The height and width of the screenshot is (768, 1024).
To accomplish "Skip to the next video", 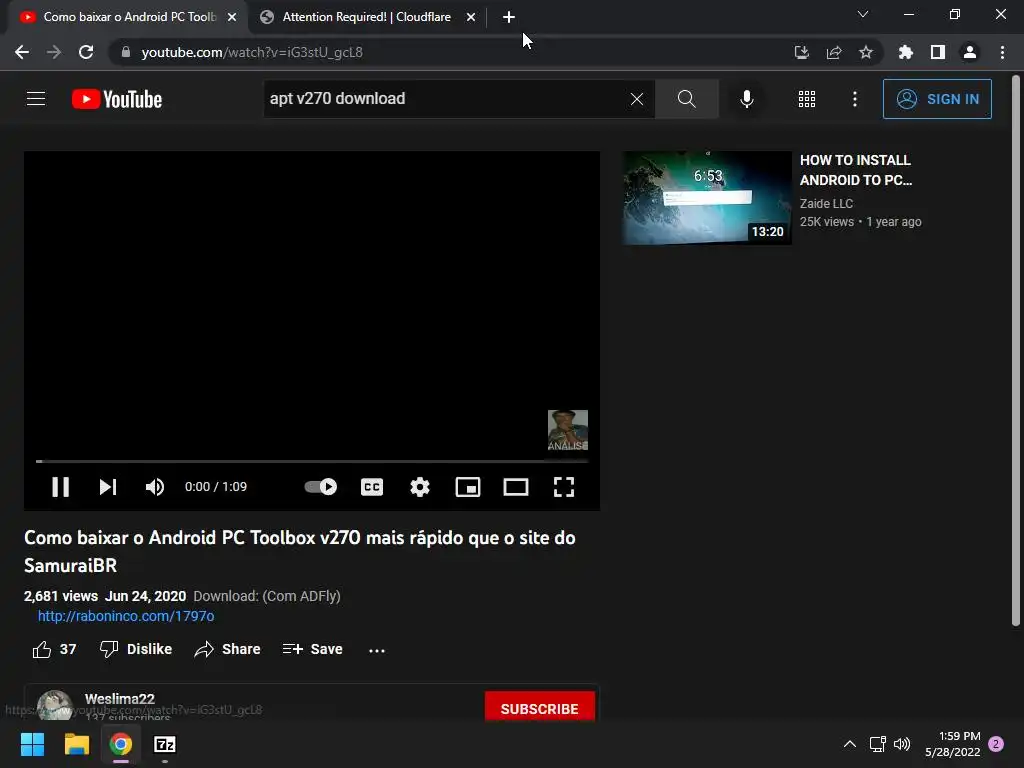I will 108,487.
